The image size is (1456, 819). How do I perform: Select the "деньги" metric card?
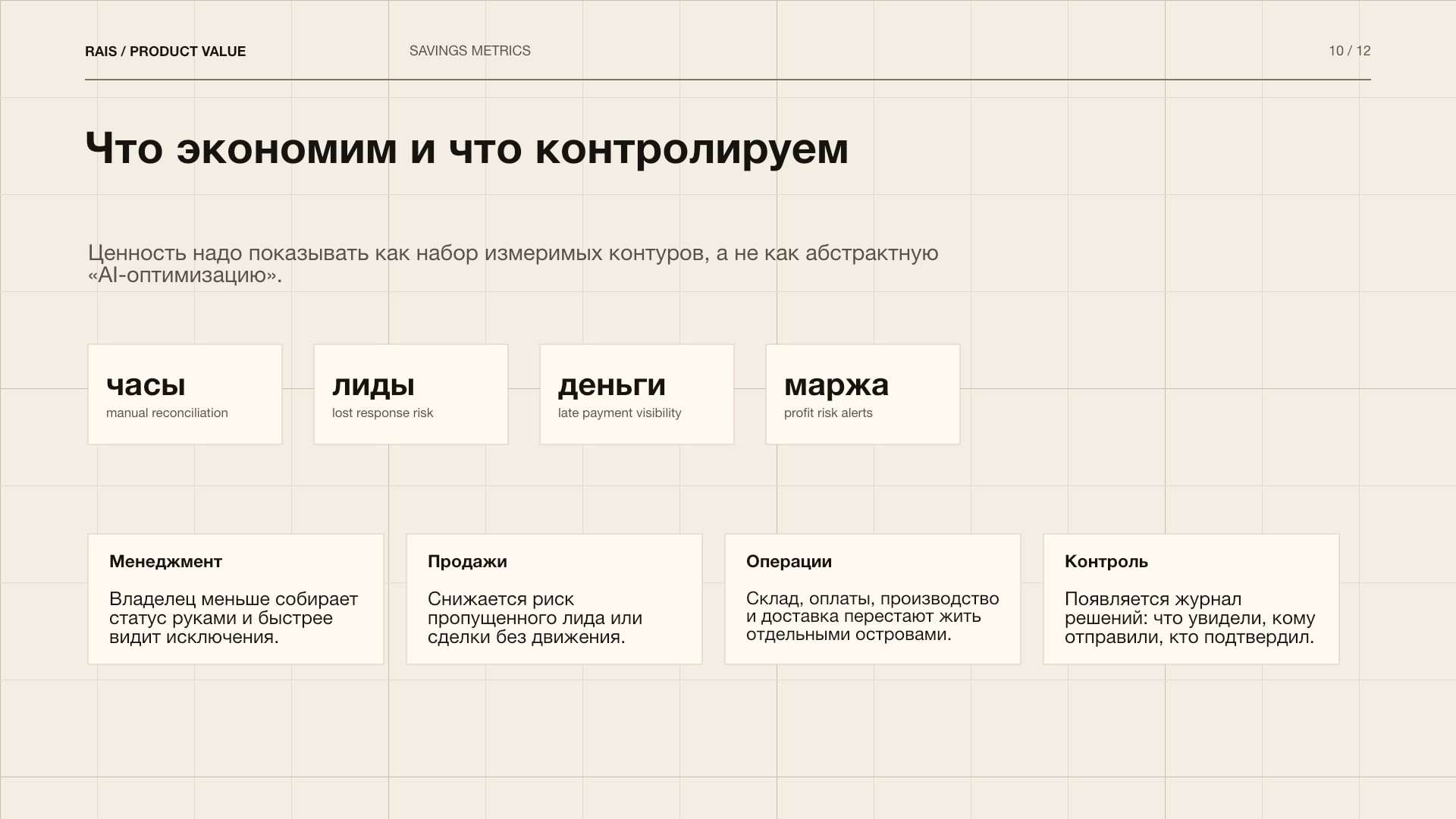tap(637, 394)
